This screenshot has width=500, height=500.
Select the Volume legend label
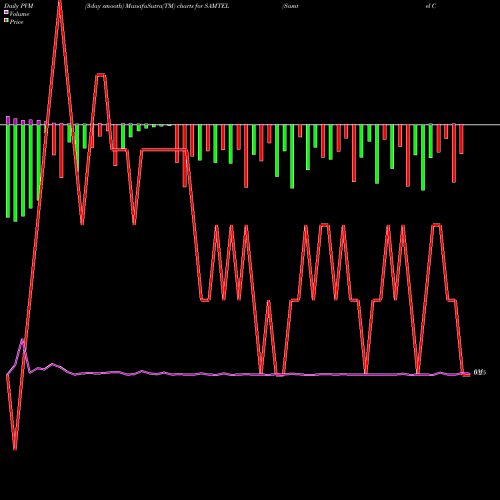[19, 14]
